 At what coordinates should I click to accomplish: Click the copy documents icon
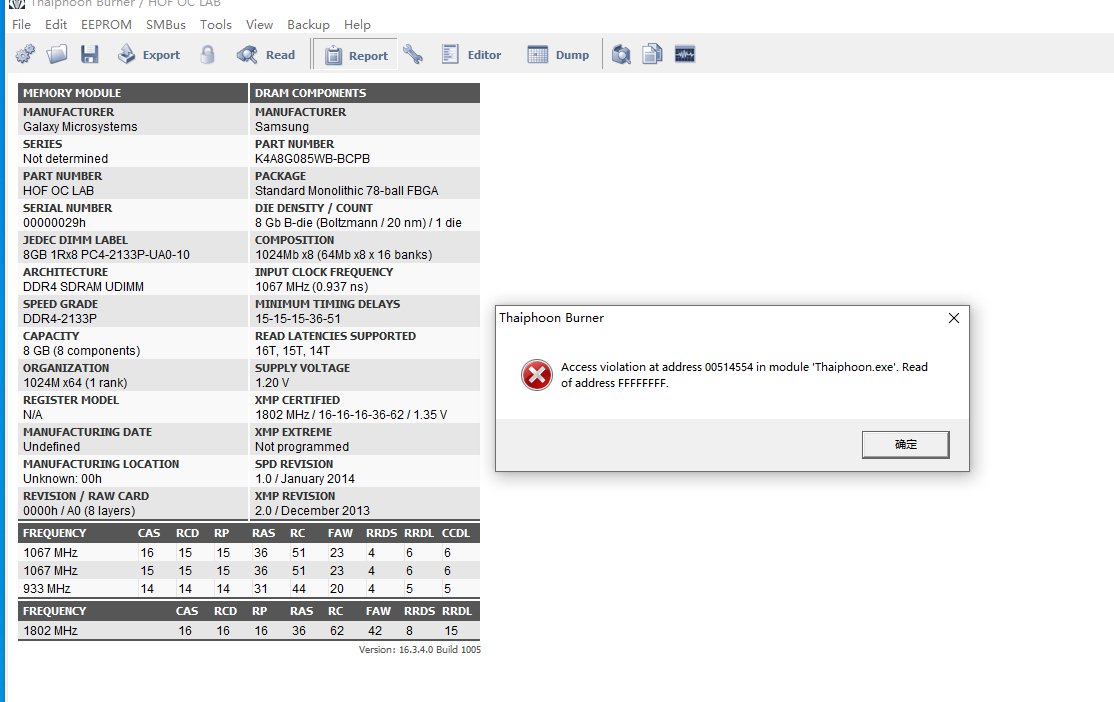point(652,55)
